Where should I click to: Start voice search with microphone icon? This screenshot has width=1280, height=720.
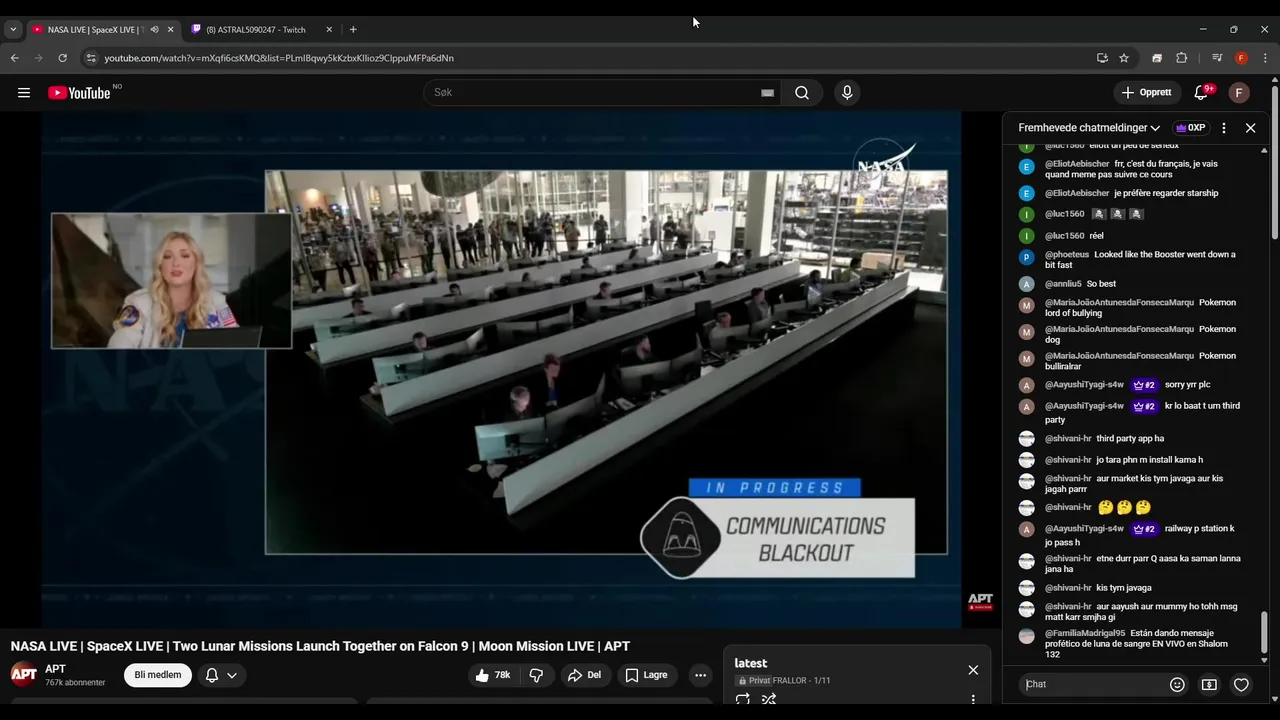coord(847,93)
